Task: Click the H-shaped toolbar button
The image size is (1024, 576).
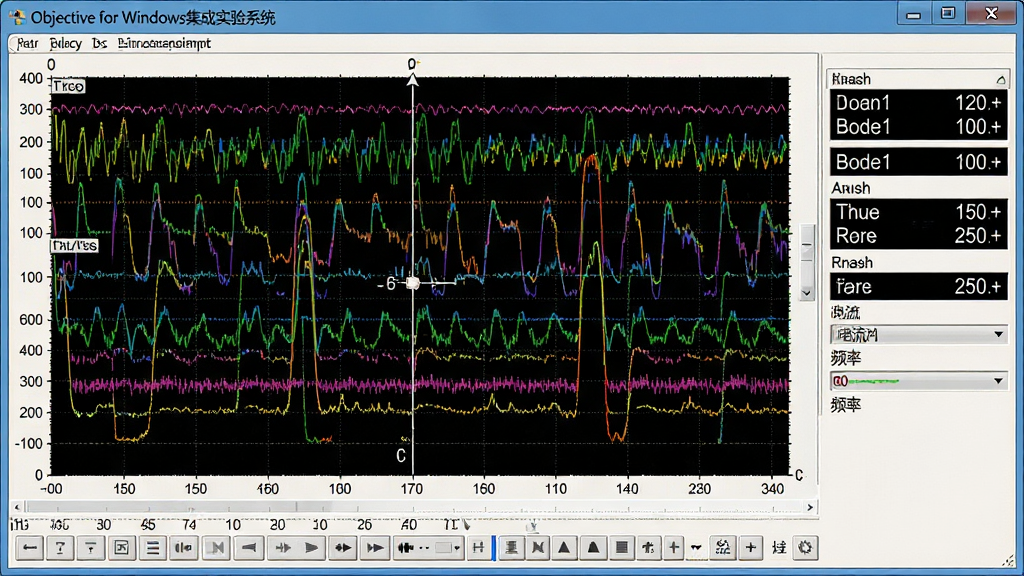Action: click(479, 547)
